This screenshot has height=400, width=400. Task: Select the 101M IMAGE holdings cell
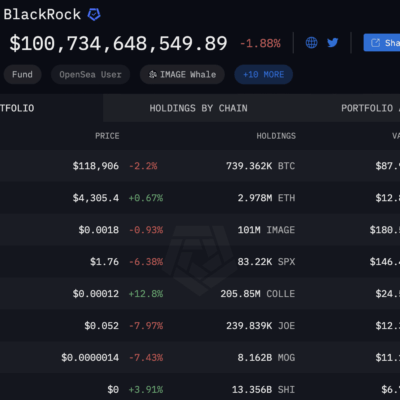[266, 230]
